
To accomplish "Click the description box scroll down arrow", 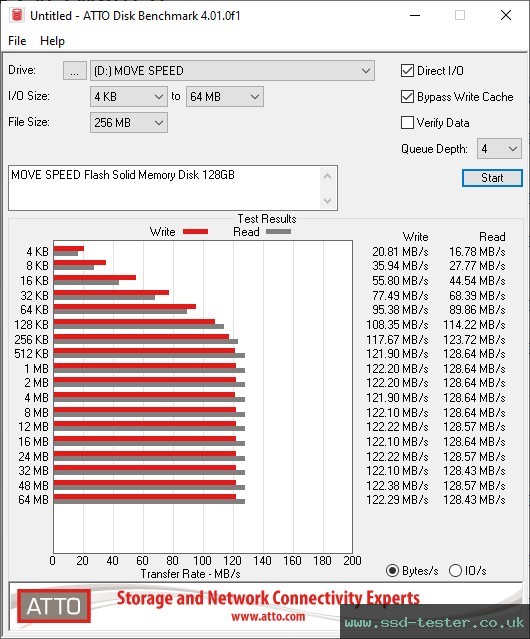I will (328, 201).
